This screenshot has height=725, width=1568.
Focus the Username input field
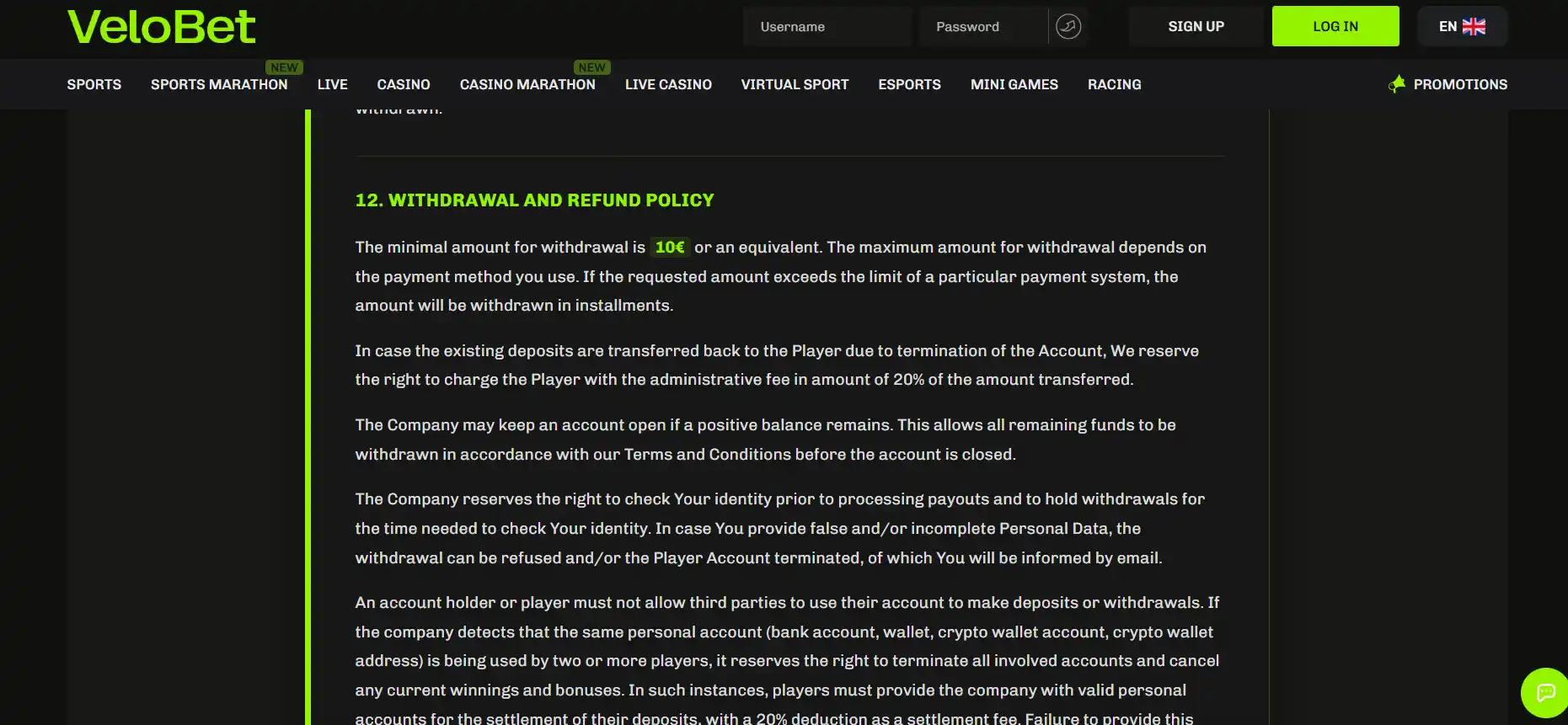coord(827,26)
